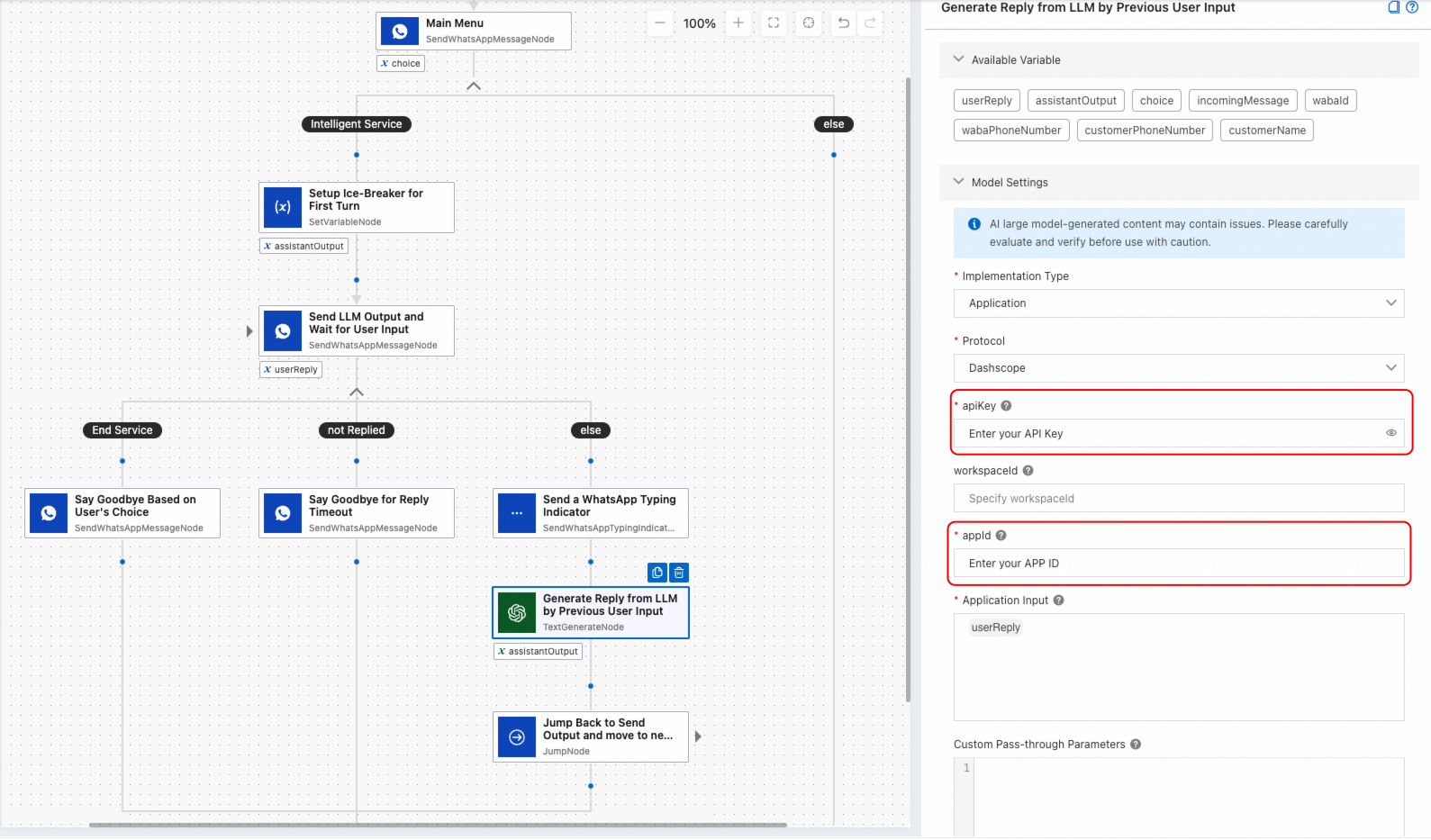Image resolution: width=1431 pixels, height=840 pixels.
Task: Click the info icon in the AI warning banner
Action: (x=974, y=224)
